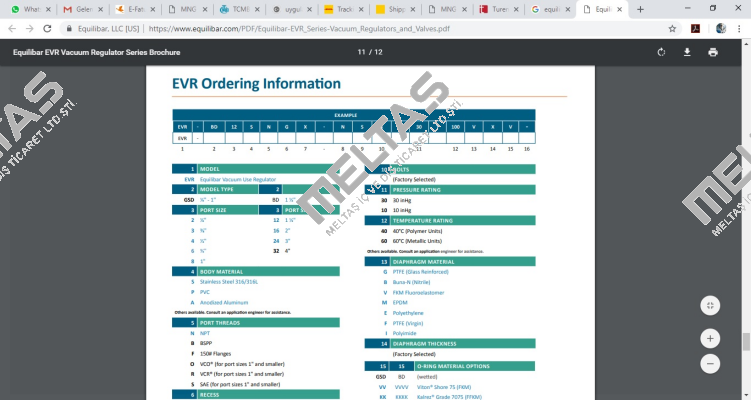751x400 pixels.
Task: Switch to the WhatsApp tab
Action: pyautogui.click(x=30, y=9)
